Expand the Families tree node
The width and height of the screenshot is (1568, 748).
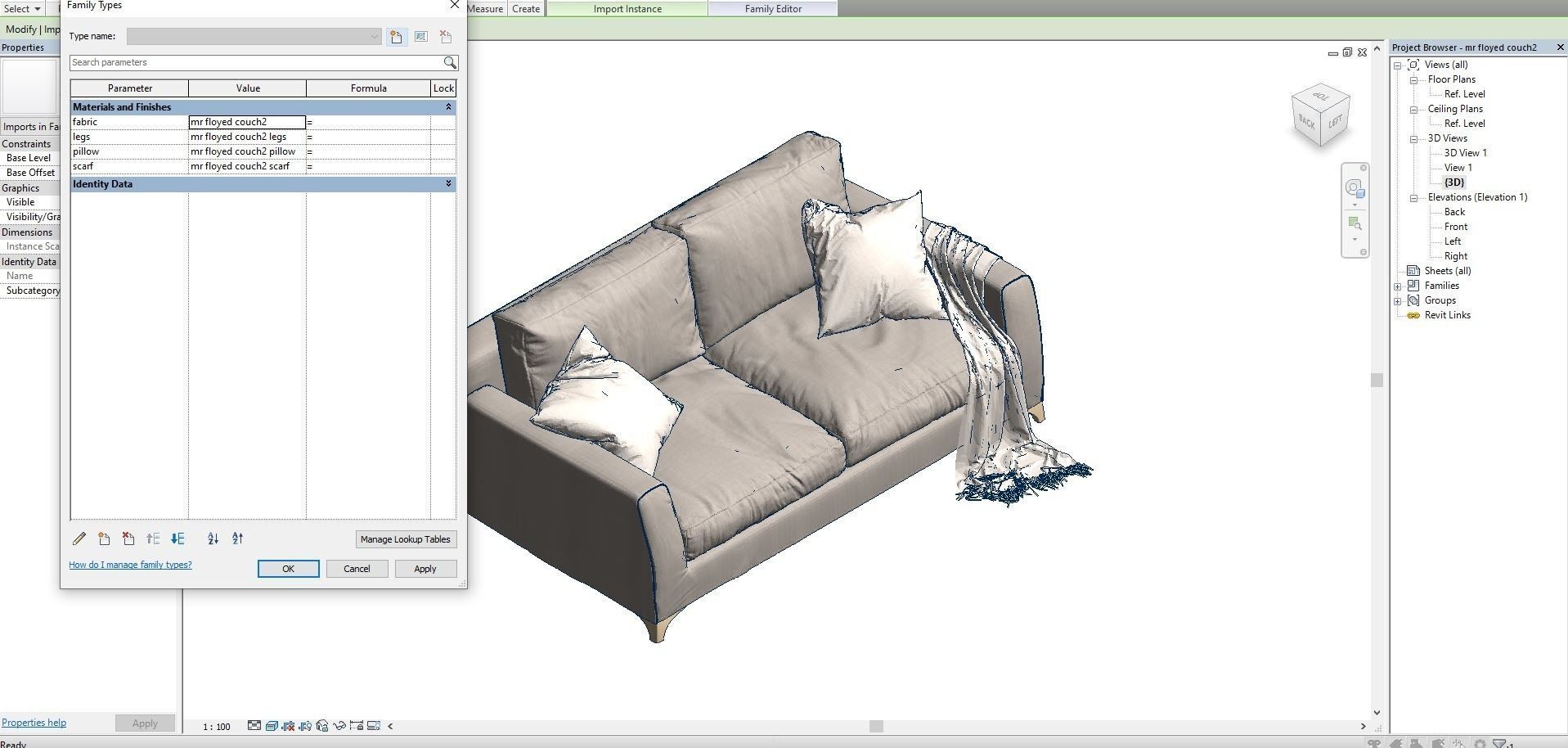pos(1398,286)
